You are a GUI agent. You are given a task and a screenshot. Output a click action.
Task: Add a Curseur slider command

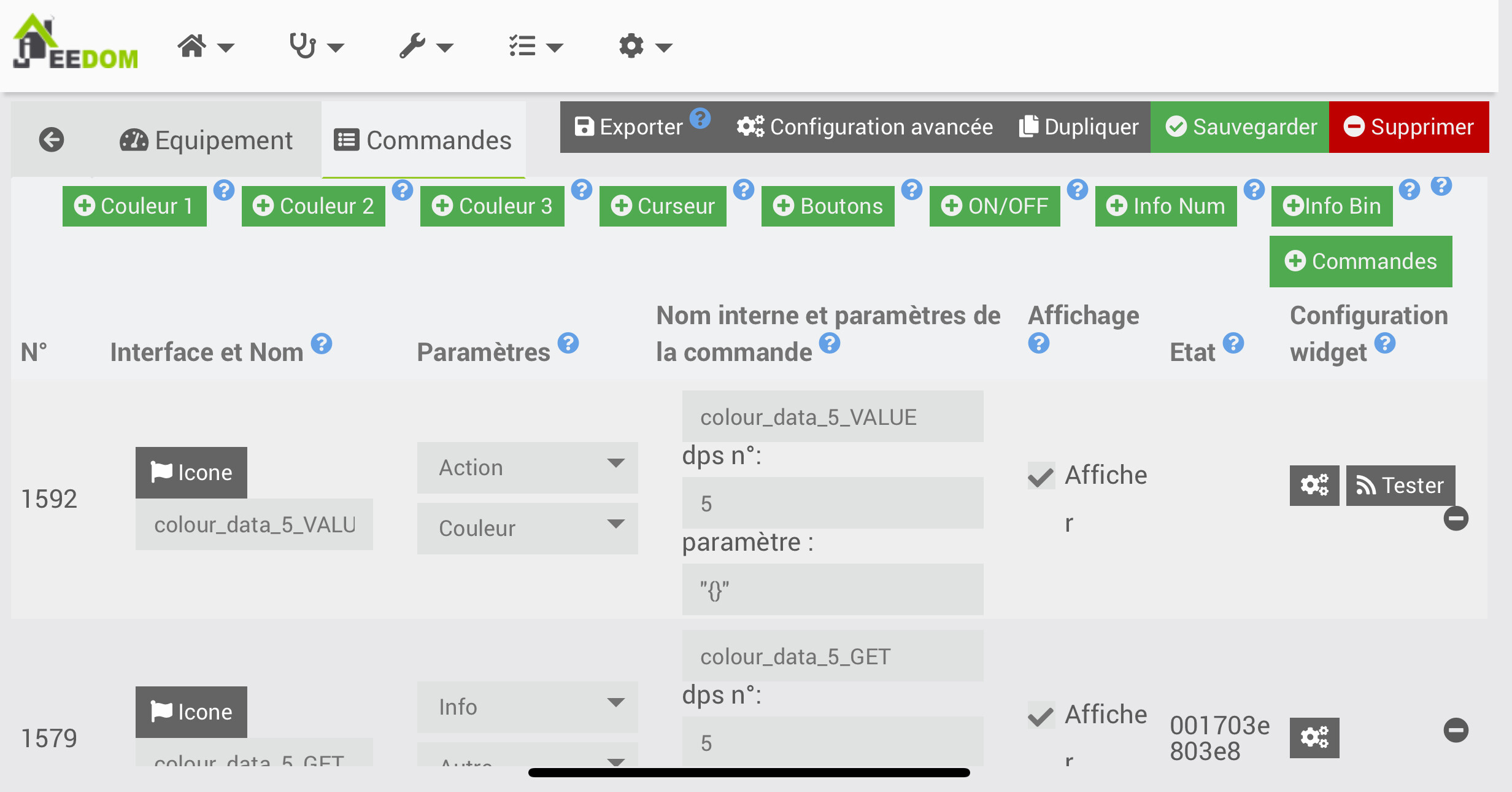tap(663, 206)
